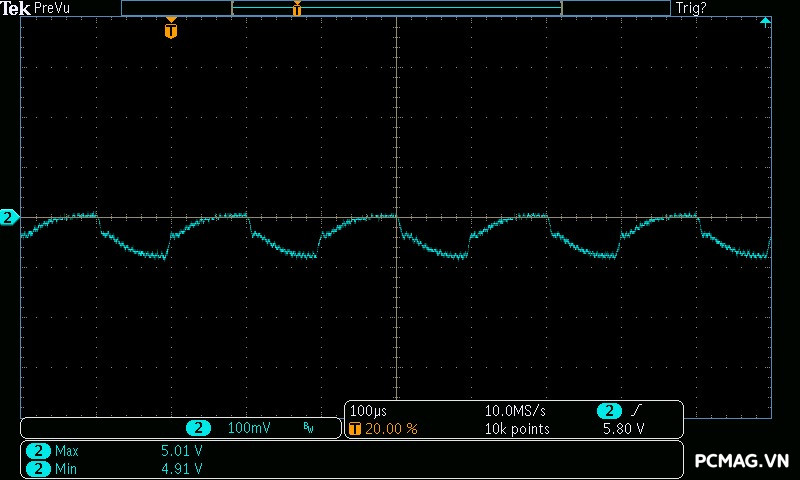Click the 100mV vertical scale readout
The width and height of the screenshot is (800, 480).
249,428
